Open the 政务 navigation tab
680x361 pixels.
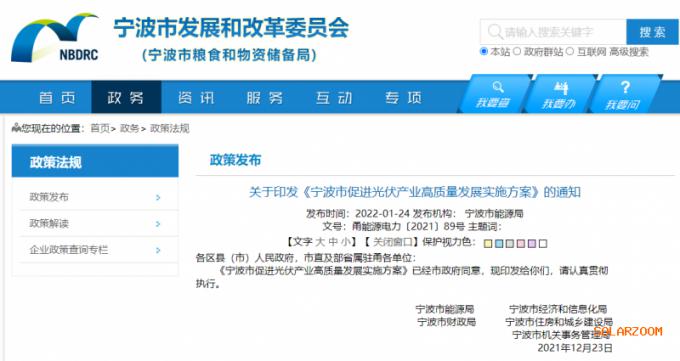126,98
